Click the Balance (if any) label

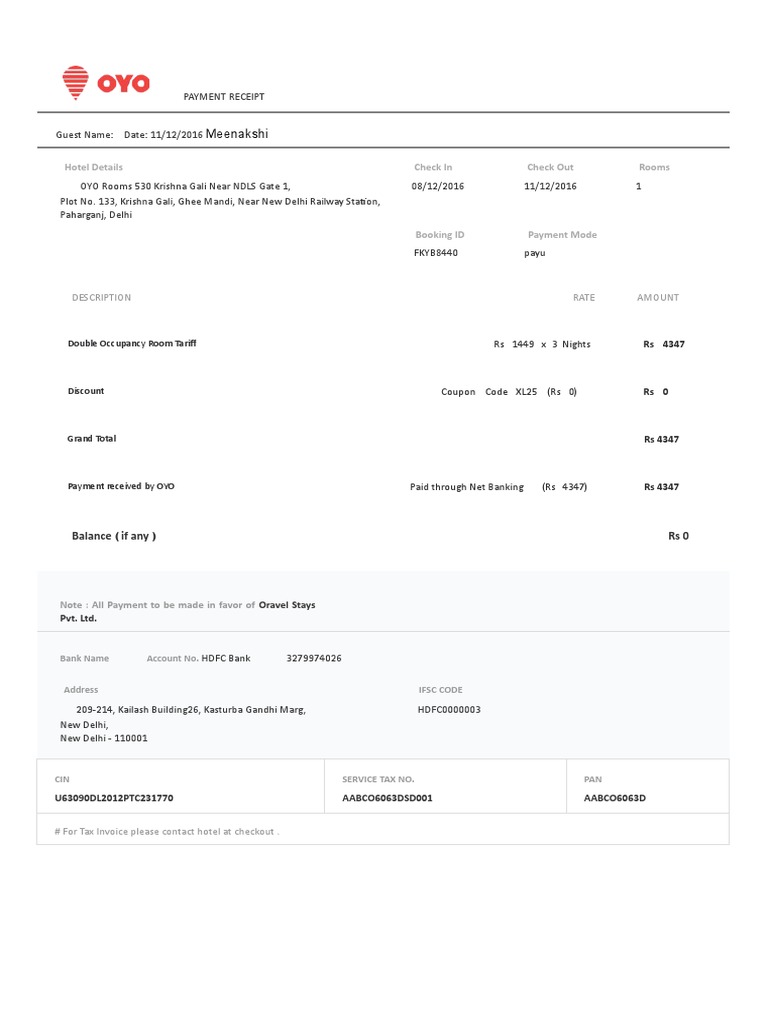(x=114, y=536)
